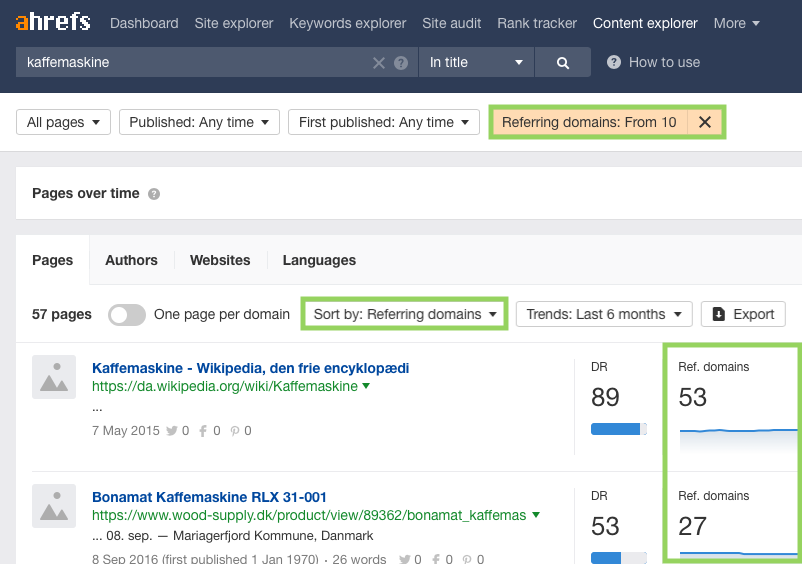Click Wikipedia result Facebook share icon

point(203,431)
